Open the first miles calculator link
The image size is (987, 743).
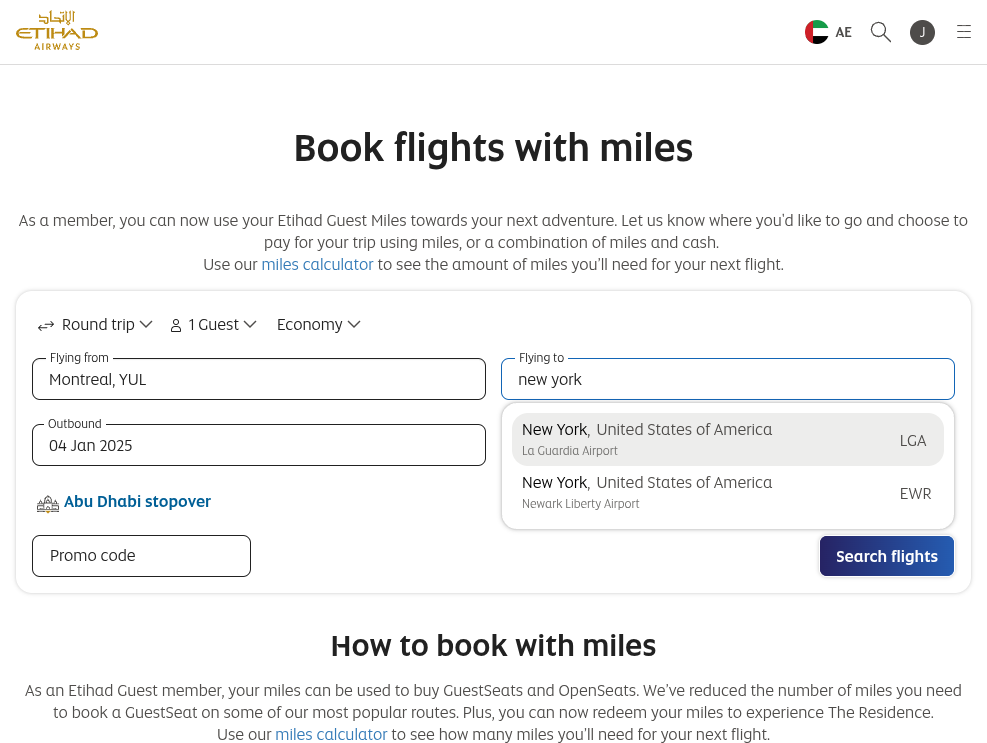317,264
